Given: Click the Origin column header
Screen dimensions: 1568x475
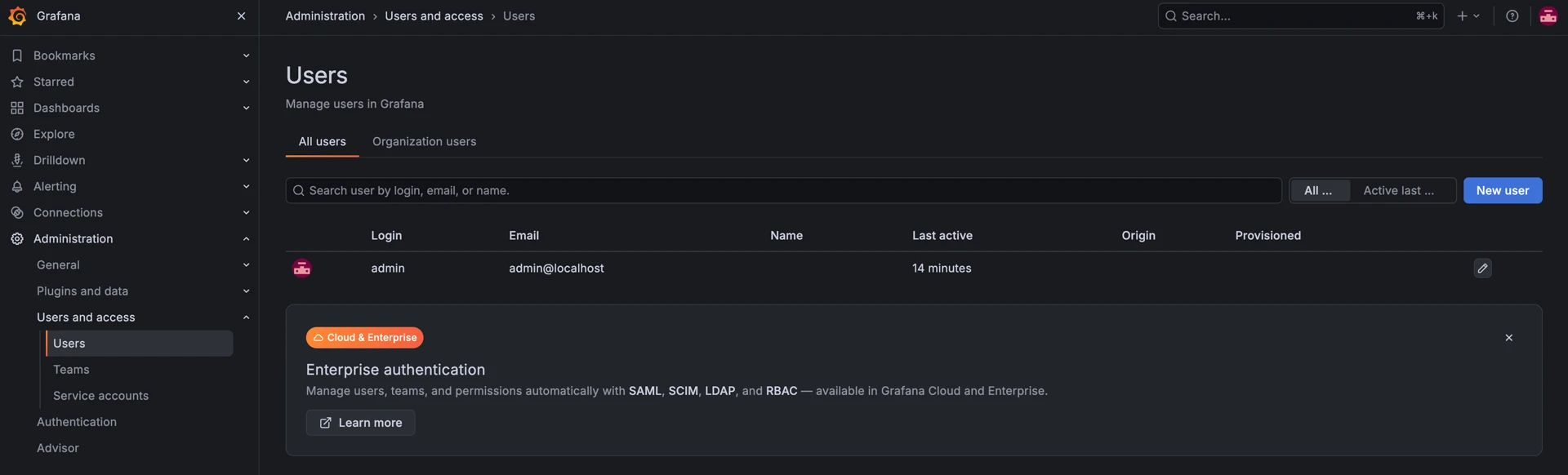Looking at the screenshot, I should [1138, 235].
